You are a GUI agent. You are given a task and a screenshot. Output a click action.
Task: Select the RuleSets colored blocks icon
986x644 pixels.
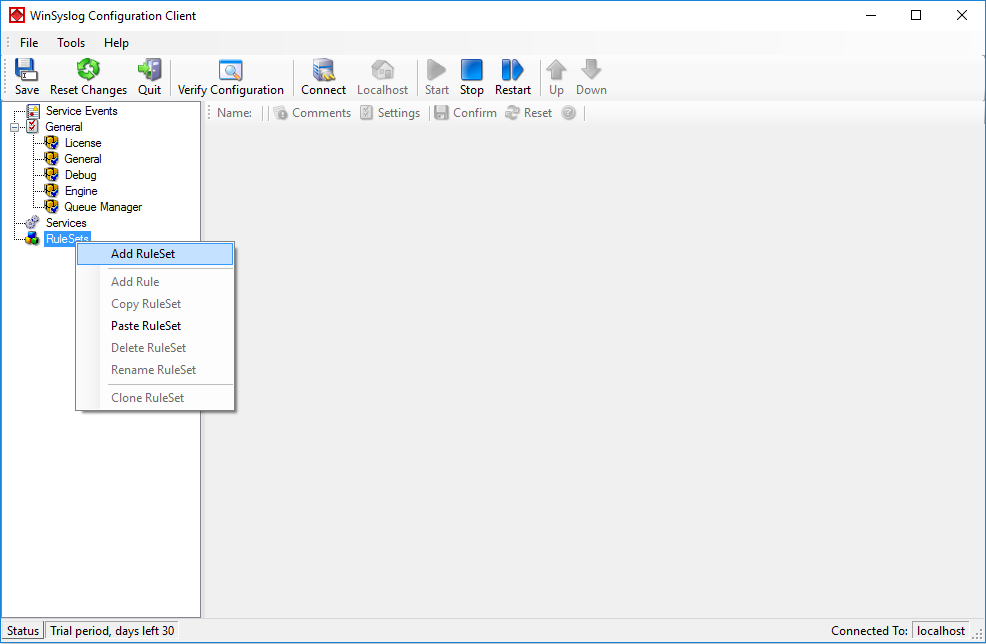[x=32, y=238]
